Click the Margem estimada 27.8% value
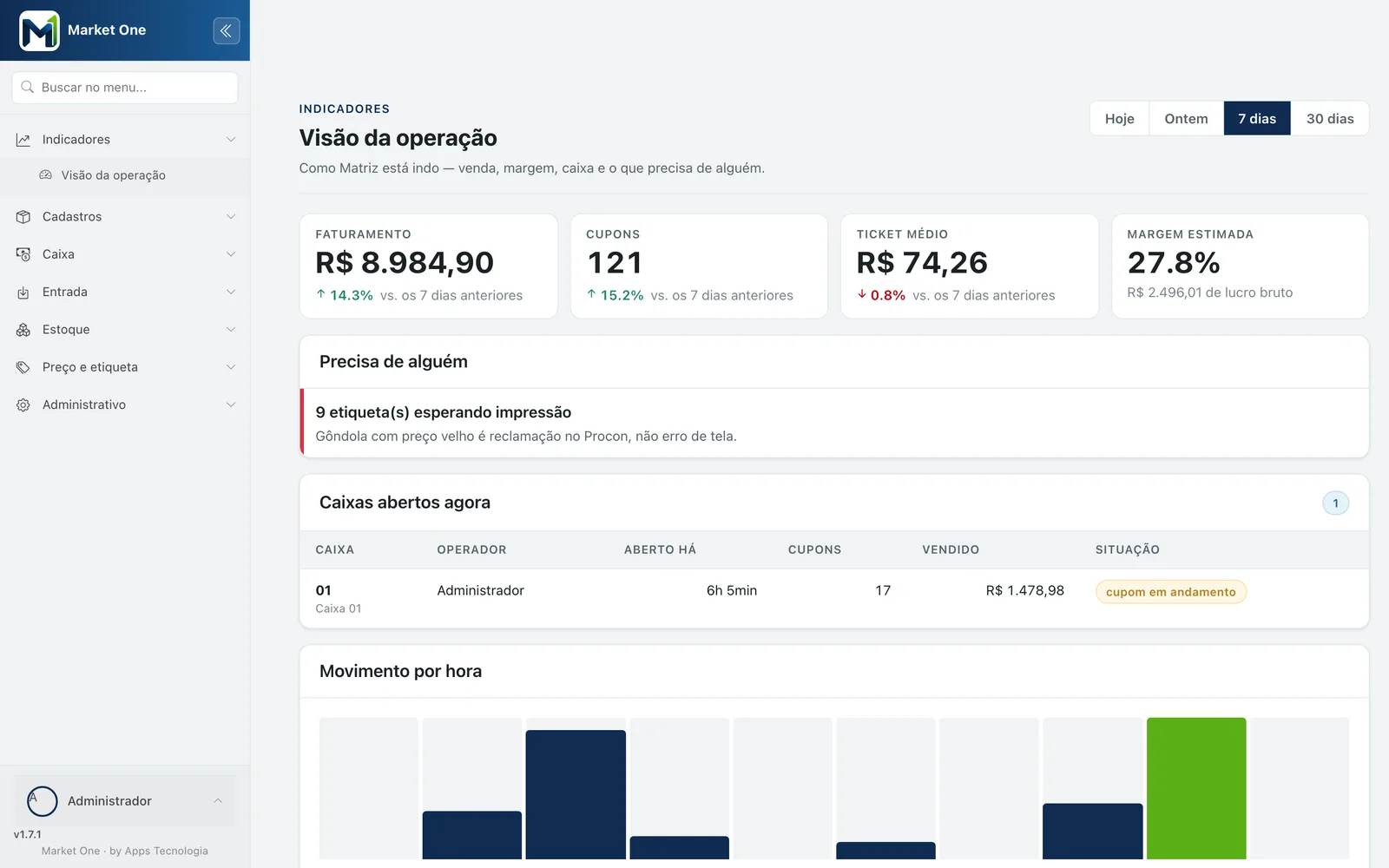This screenshot has width=1389, height=868. coord(1174,263)
